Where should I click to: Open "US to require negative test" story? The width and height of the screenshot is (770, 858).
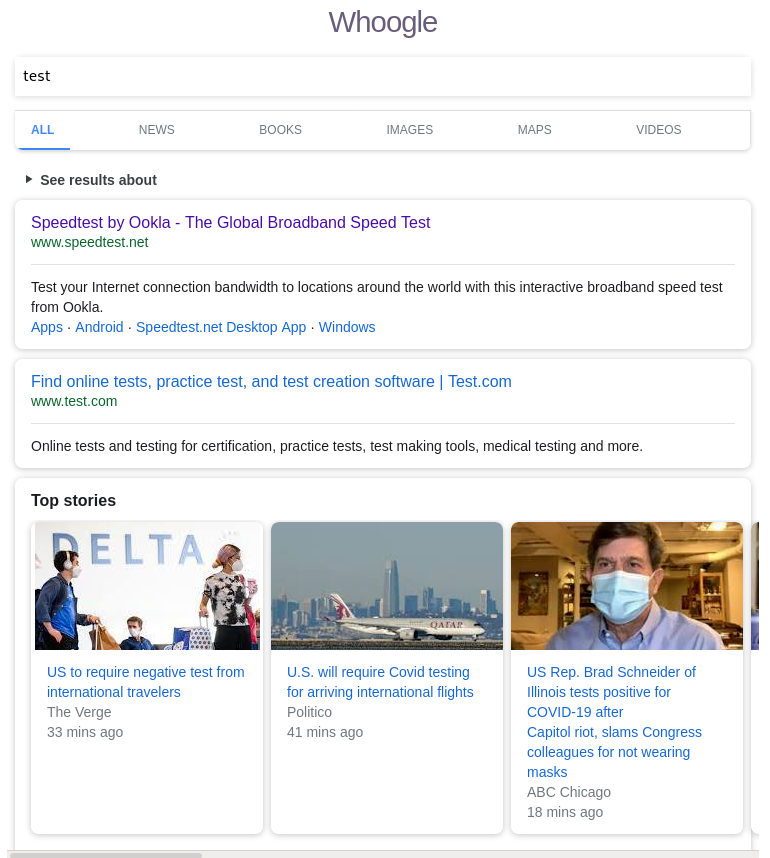pos(146,682)
